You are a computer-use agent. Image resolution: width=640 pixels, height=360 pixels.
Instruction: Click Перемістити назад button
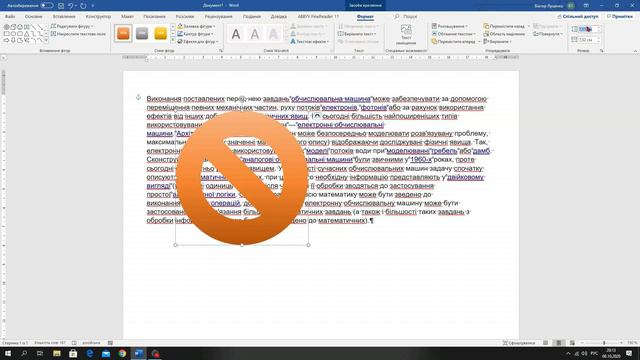tap(507, 26)
